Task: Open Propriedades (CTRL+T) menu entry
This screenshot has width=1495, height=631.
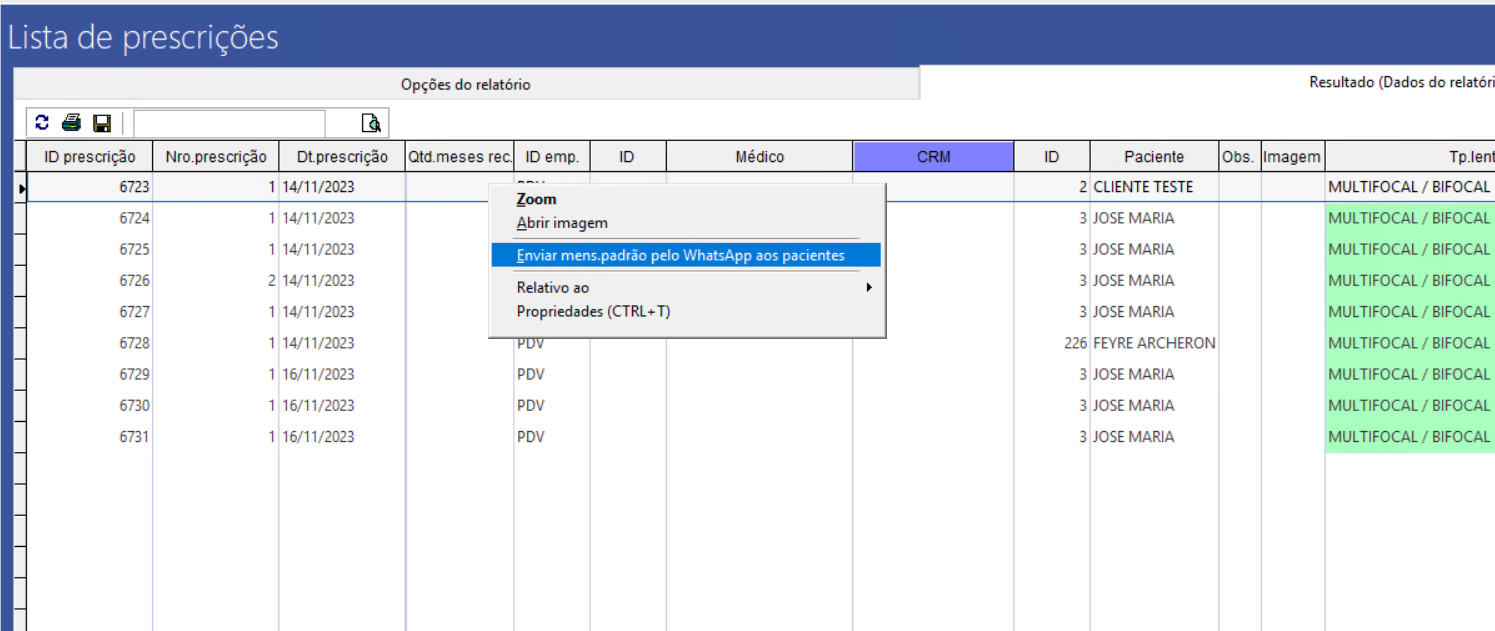Action: click(593, 311)
